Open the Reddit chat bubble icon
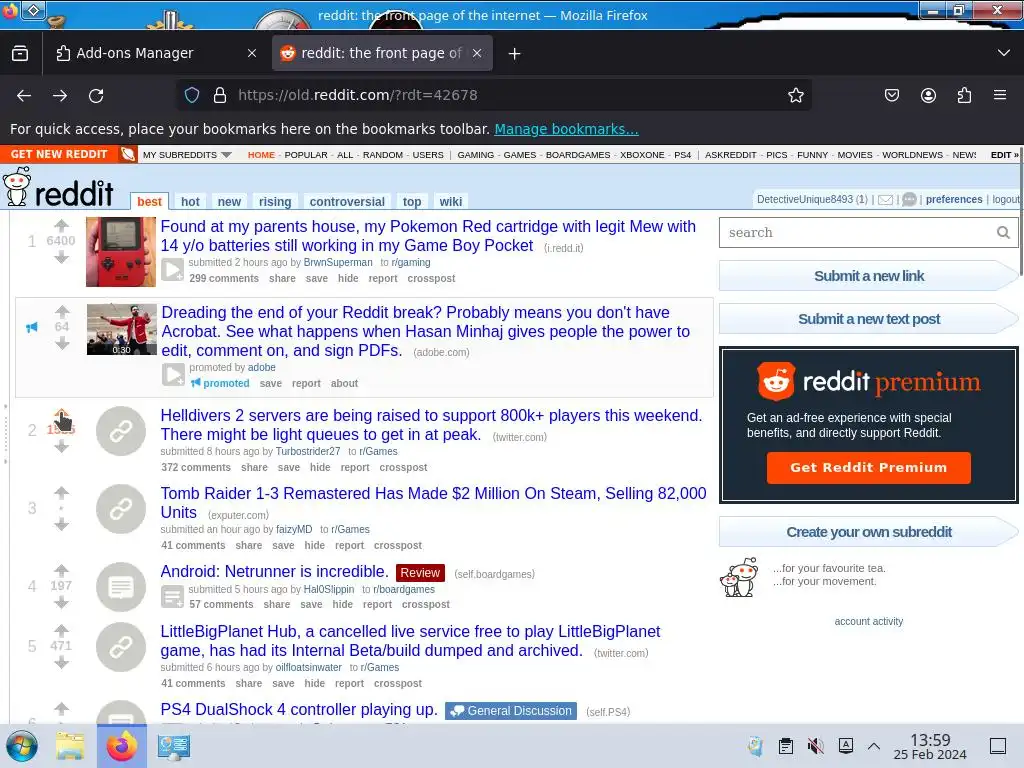The height and width of the screenshot is (768, 1024). pyautogui.click(x=909, y=200)
